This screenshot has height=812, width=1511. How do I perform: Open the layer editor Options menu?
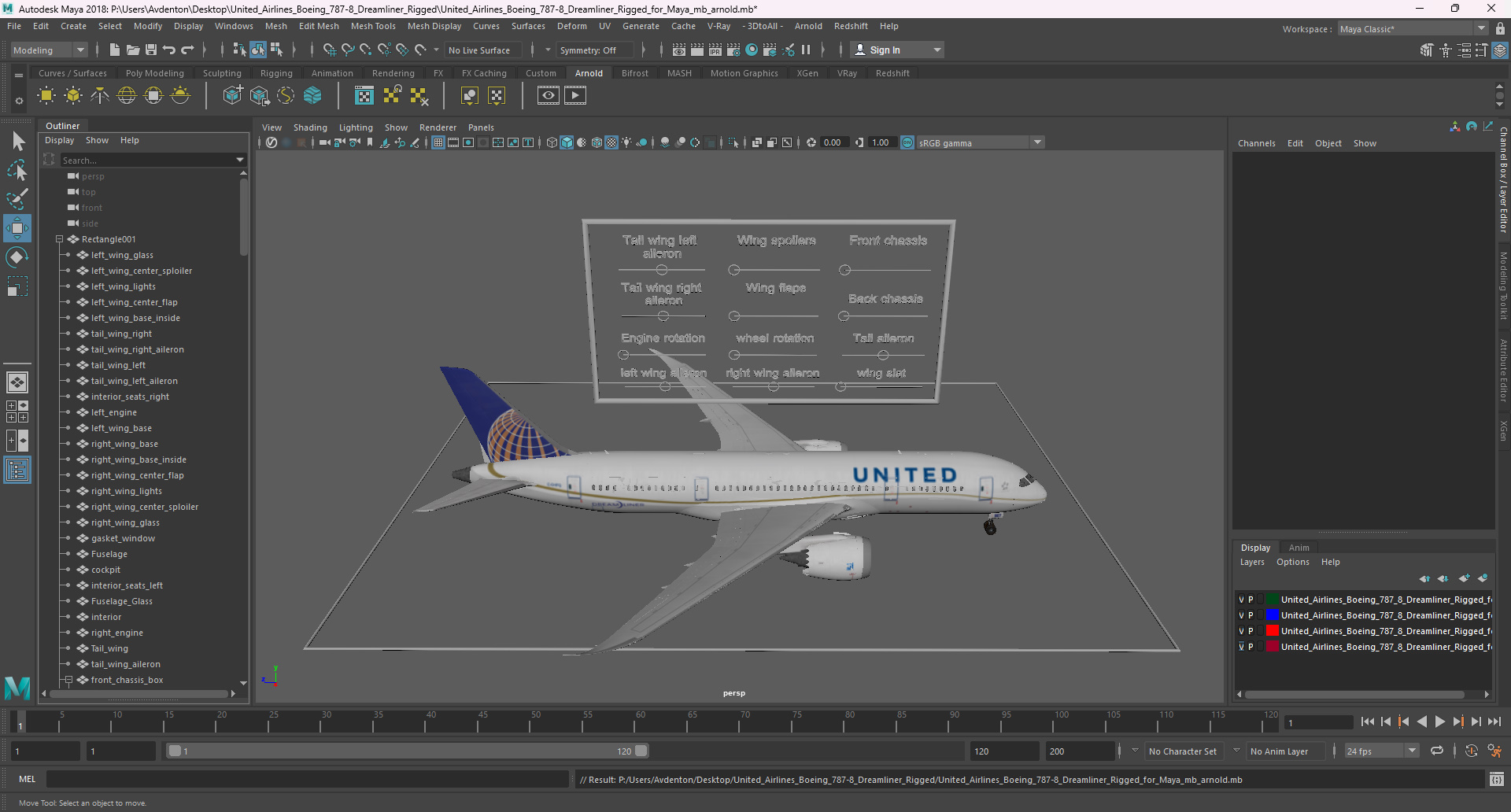1292,562
